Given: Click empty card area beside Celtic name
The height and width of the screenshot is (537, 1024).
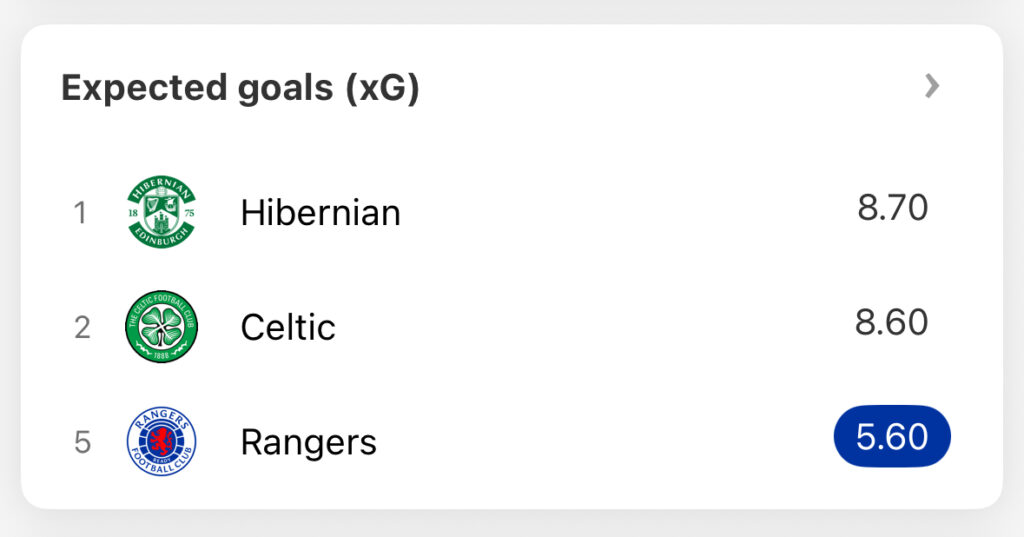Looking at the screenshot, I should point(588,327).
